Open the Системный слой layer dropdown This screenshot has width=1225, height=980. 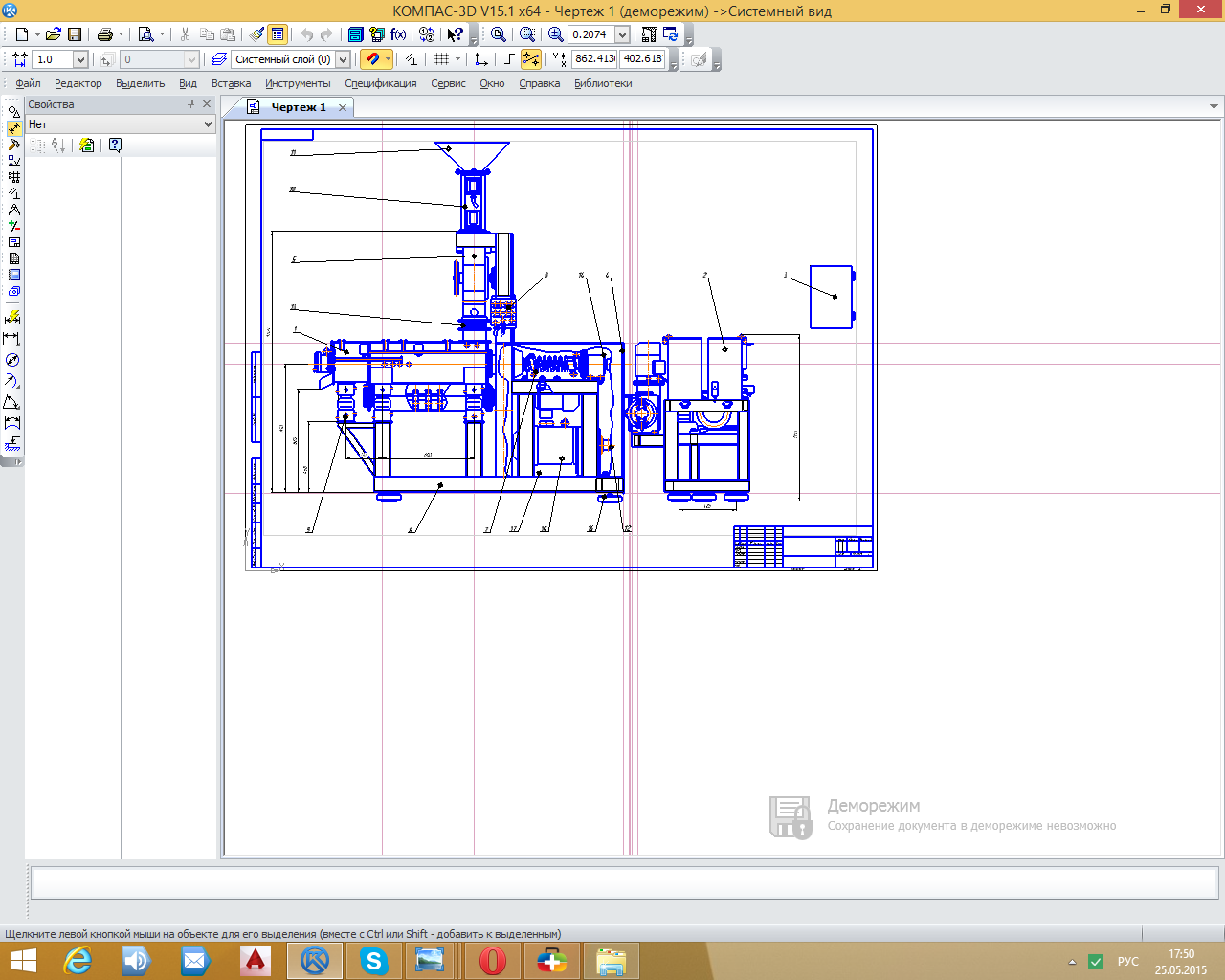343,59
